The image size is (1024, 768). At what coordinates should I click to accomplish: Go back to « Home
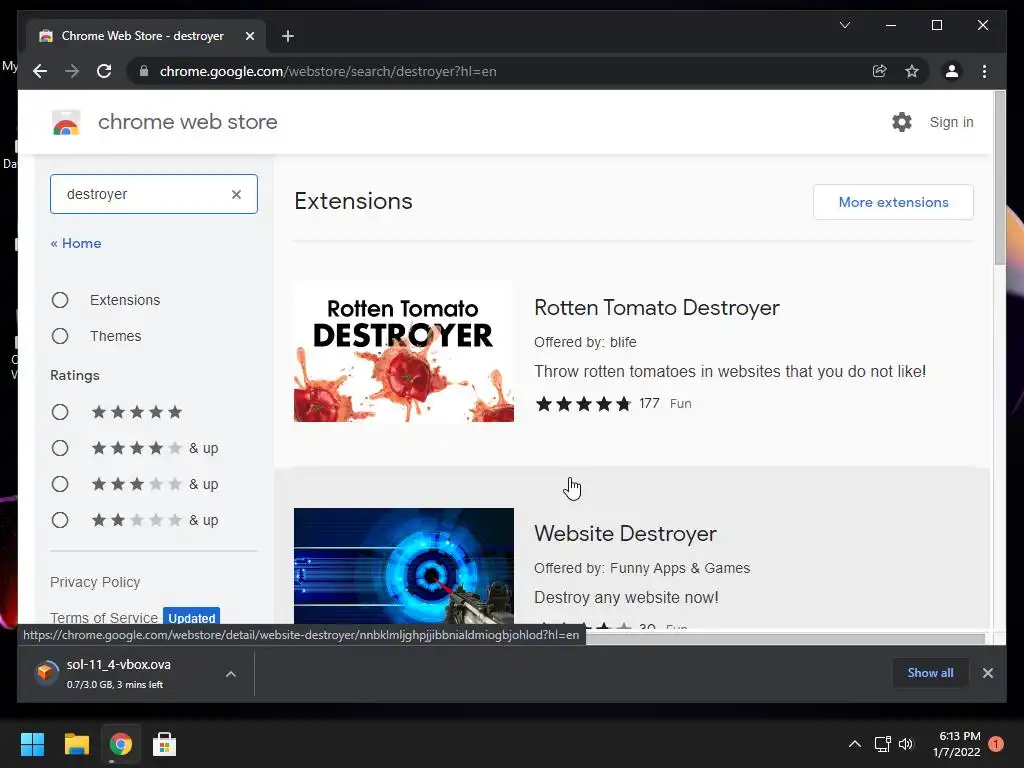click(76, 243)
